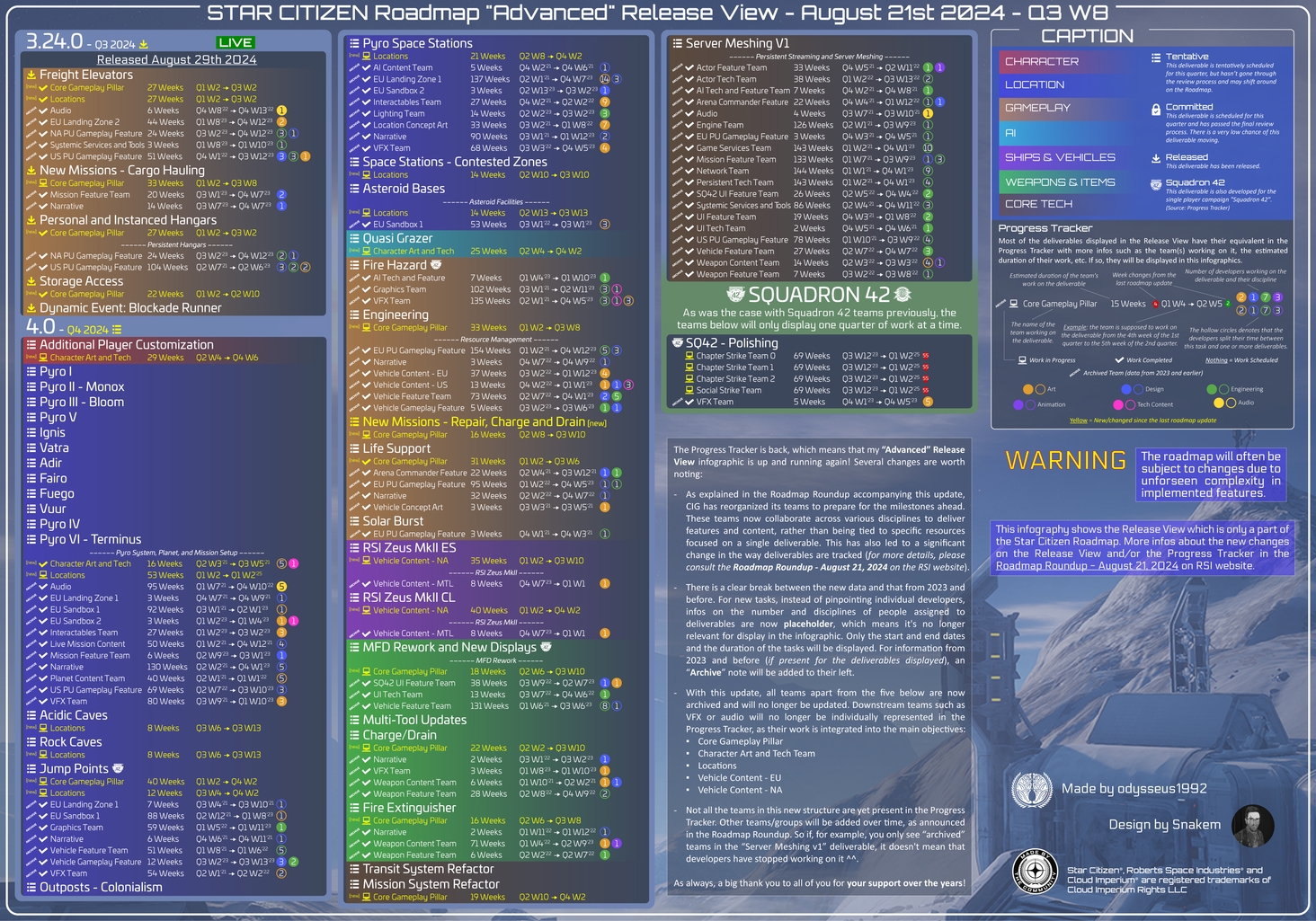Click the Work in Progress monitor icon
Screen dimensions: 1316x921
click(x=1022, y=359)
